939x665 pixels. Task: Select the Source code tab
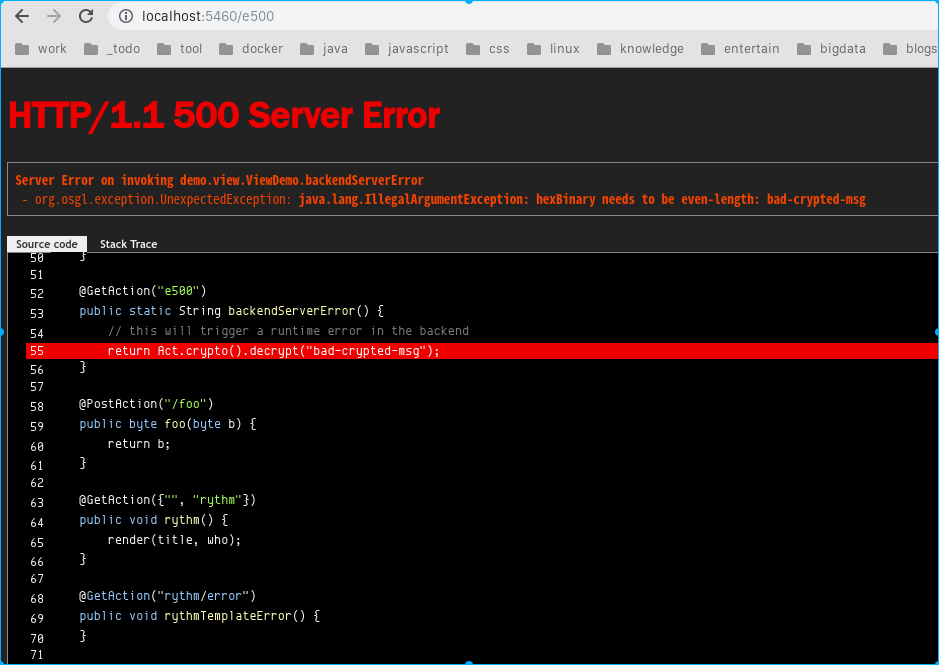coord(47,244)
